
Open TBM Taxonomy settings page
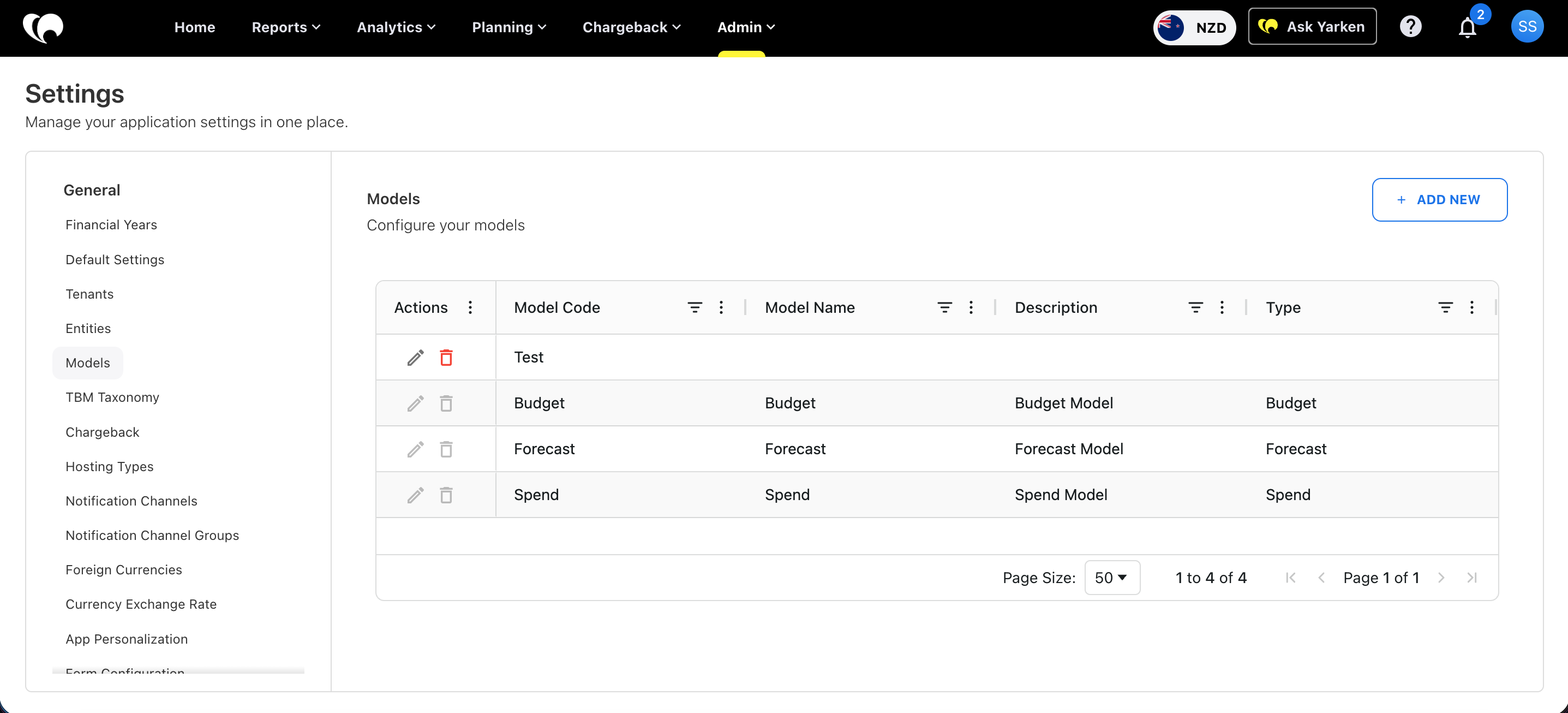pos(112,397)
